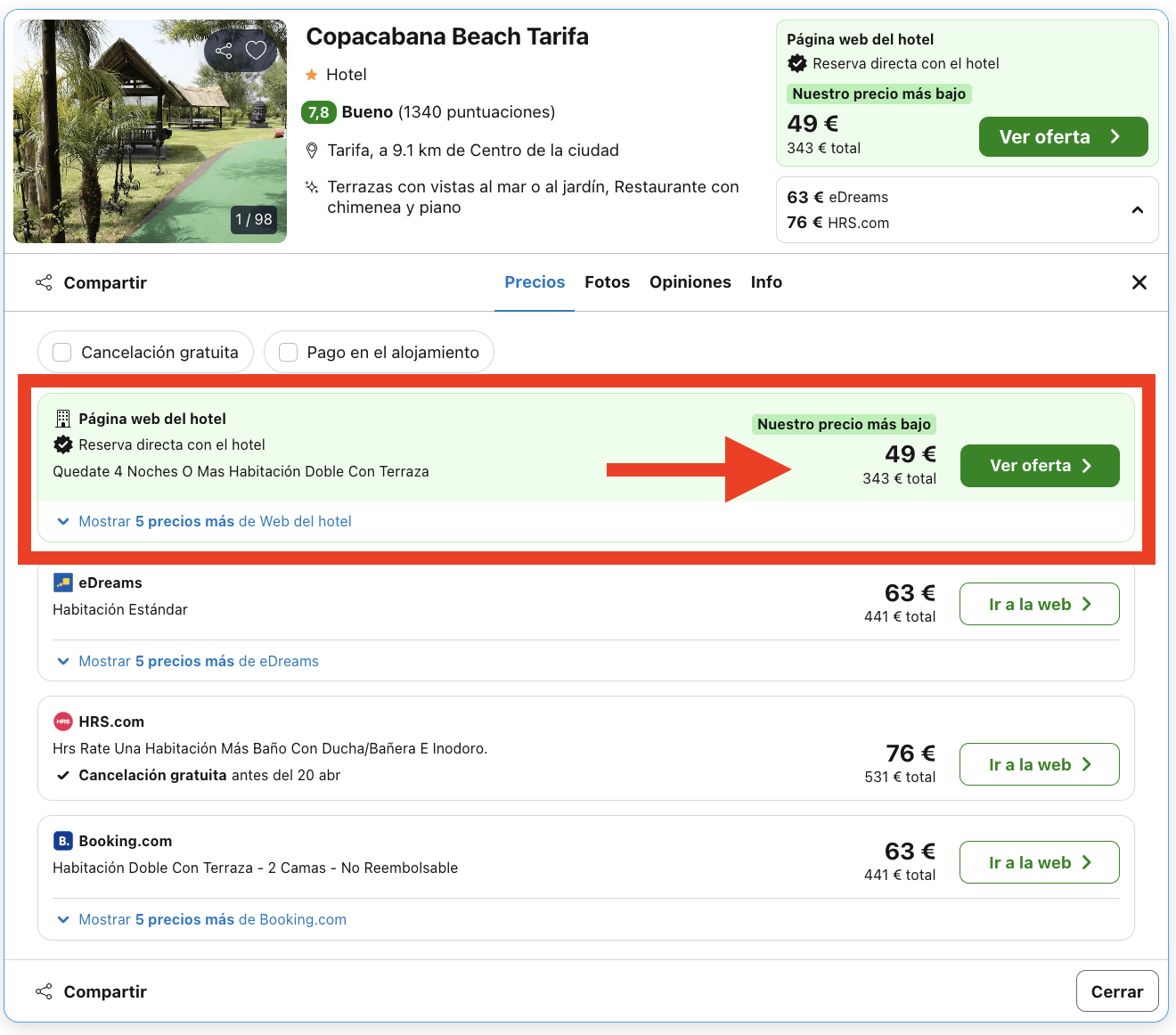
Task: Switch to the Precios tab
Action: 535,282
